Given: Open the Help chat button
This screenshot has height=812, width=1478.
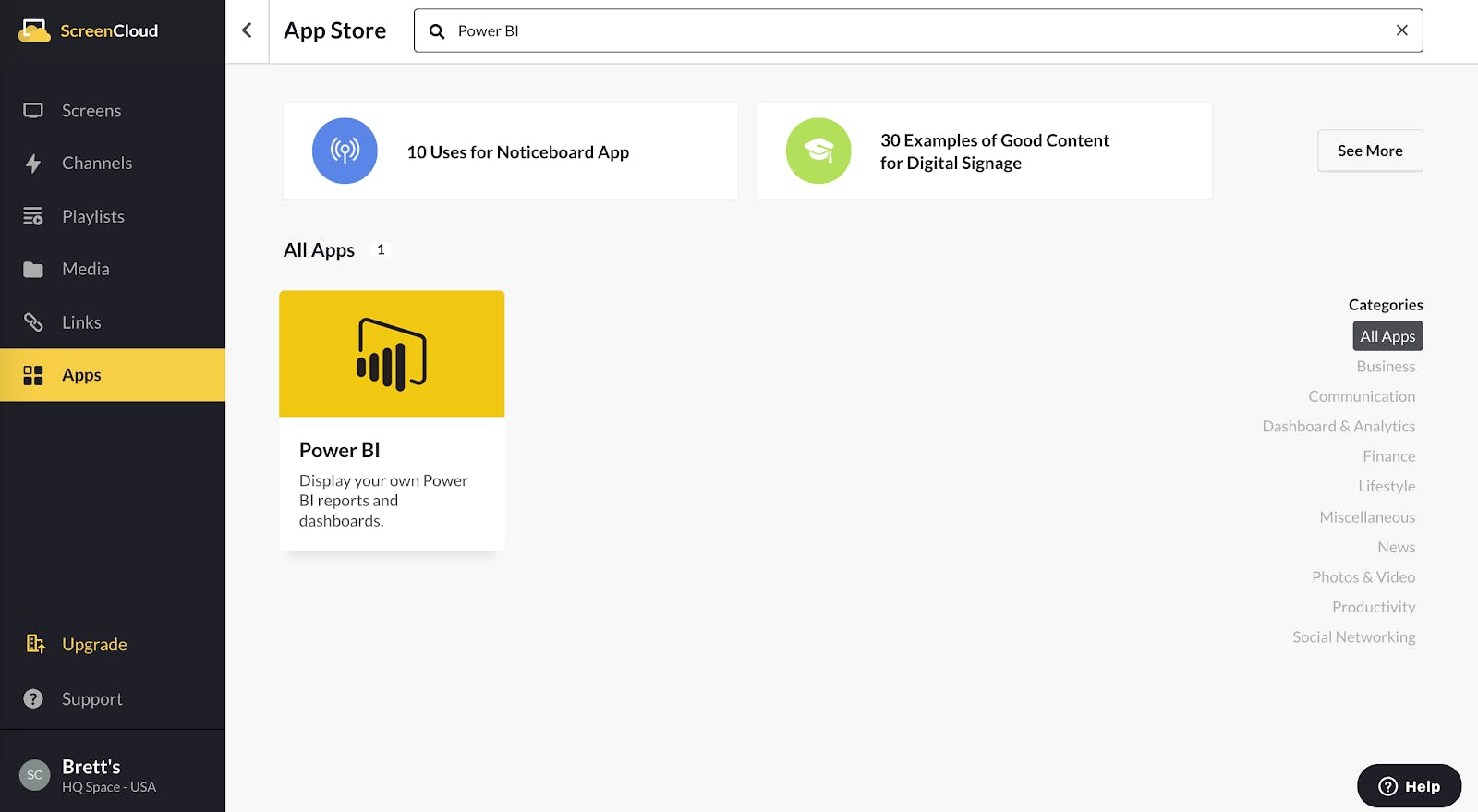Looking at the screenshot, I should point(1409,786).
